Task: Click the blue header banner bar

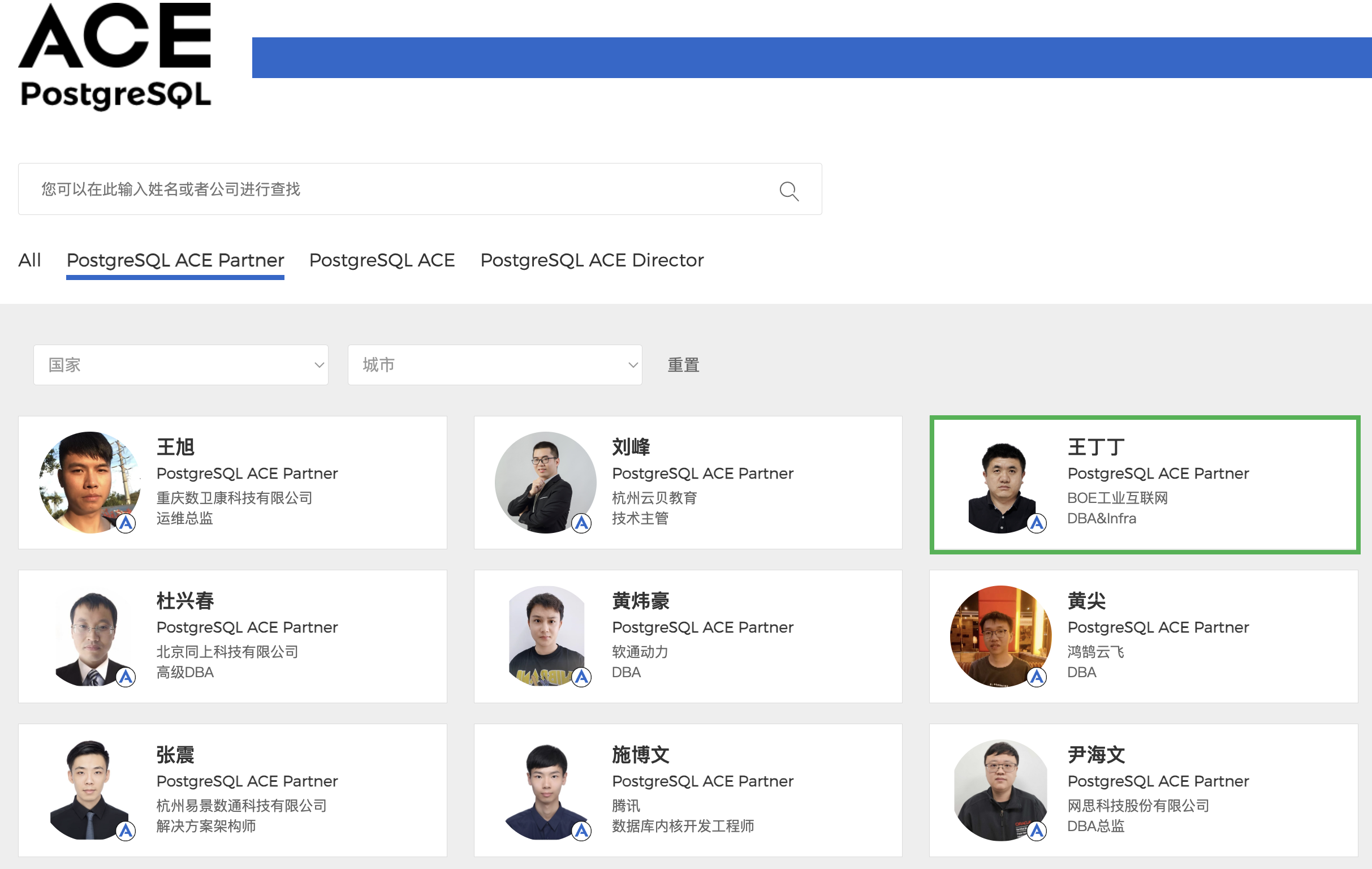Action: coord(812,58)
